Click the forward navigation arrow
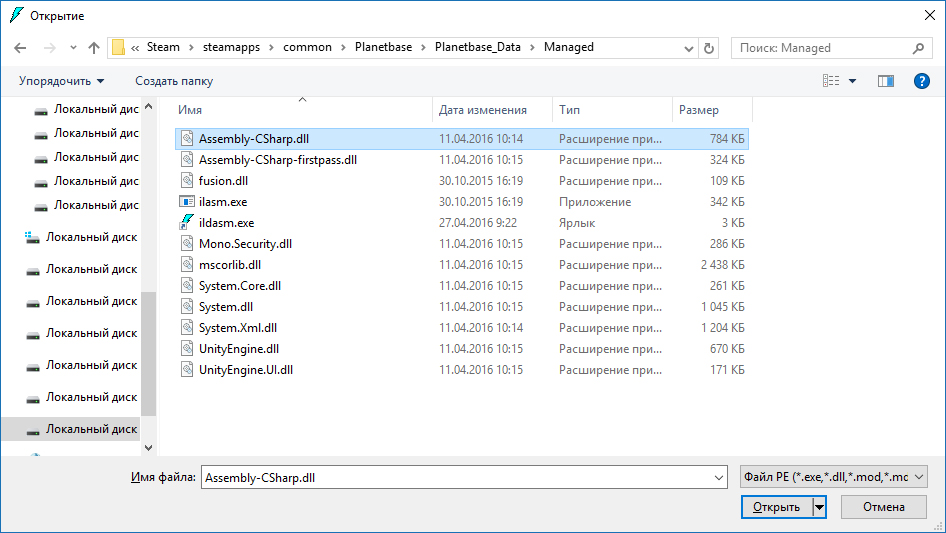946x533 pixels. point(49,48)
